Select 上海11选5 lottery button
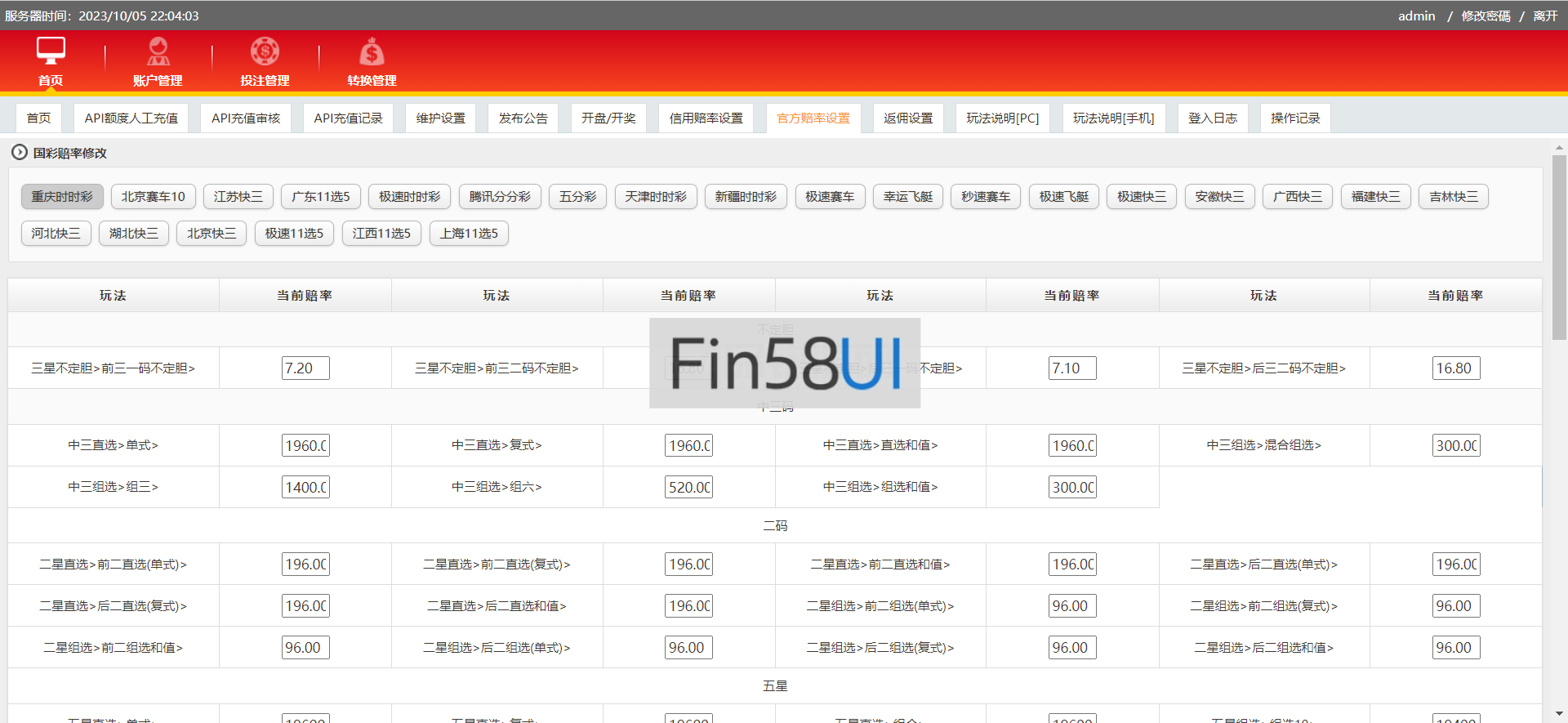The height and width of the screenshot is (723, 1568). pyautogui.click(x=469, y=234)
